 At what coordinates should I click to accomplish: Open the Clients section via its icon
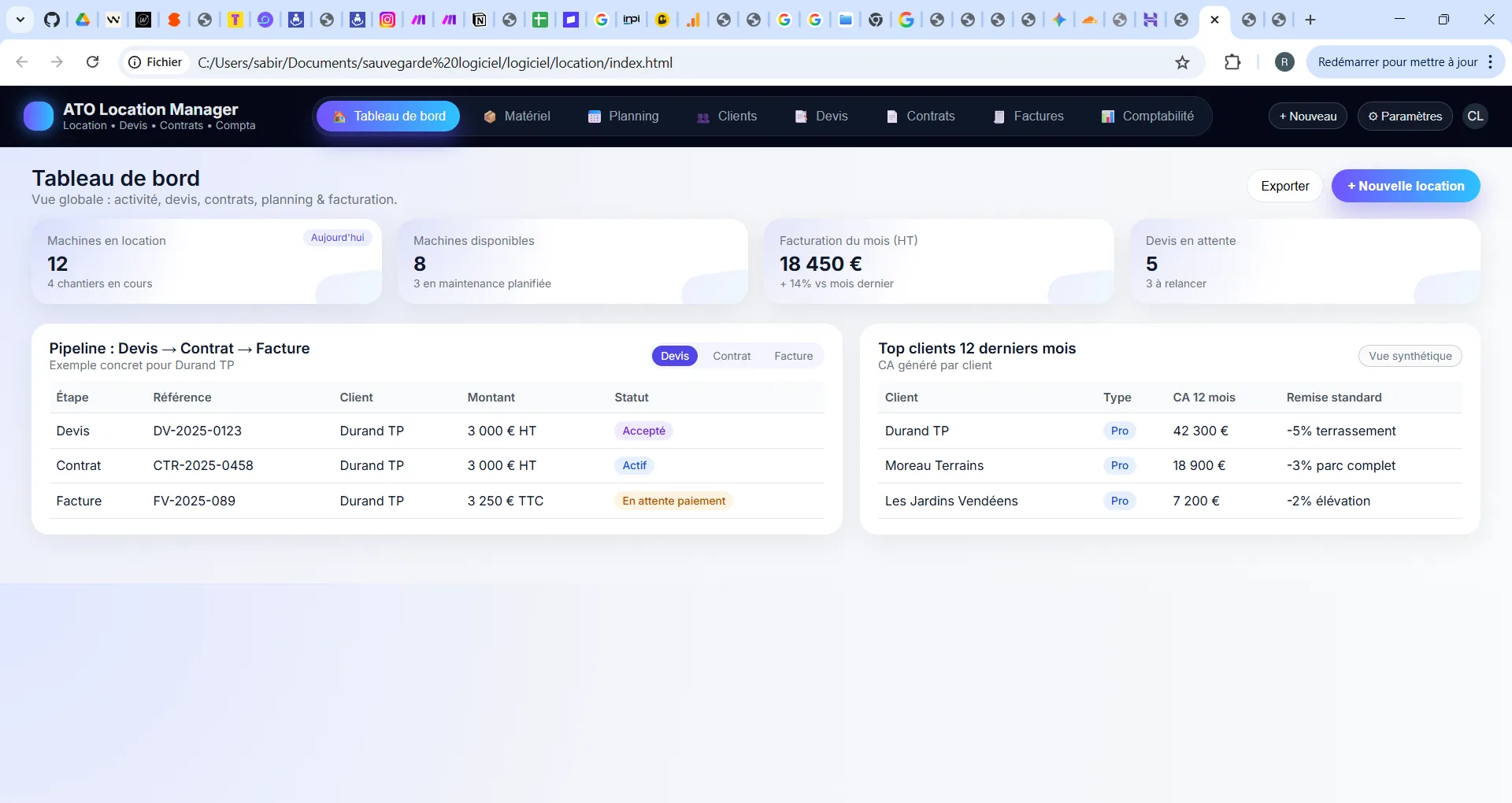[x=703, y=117]
